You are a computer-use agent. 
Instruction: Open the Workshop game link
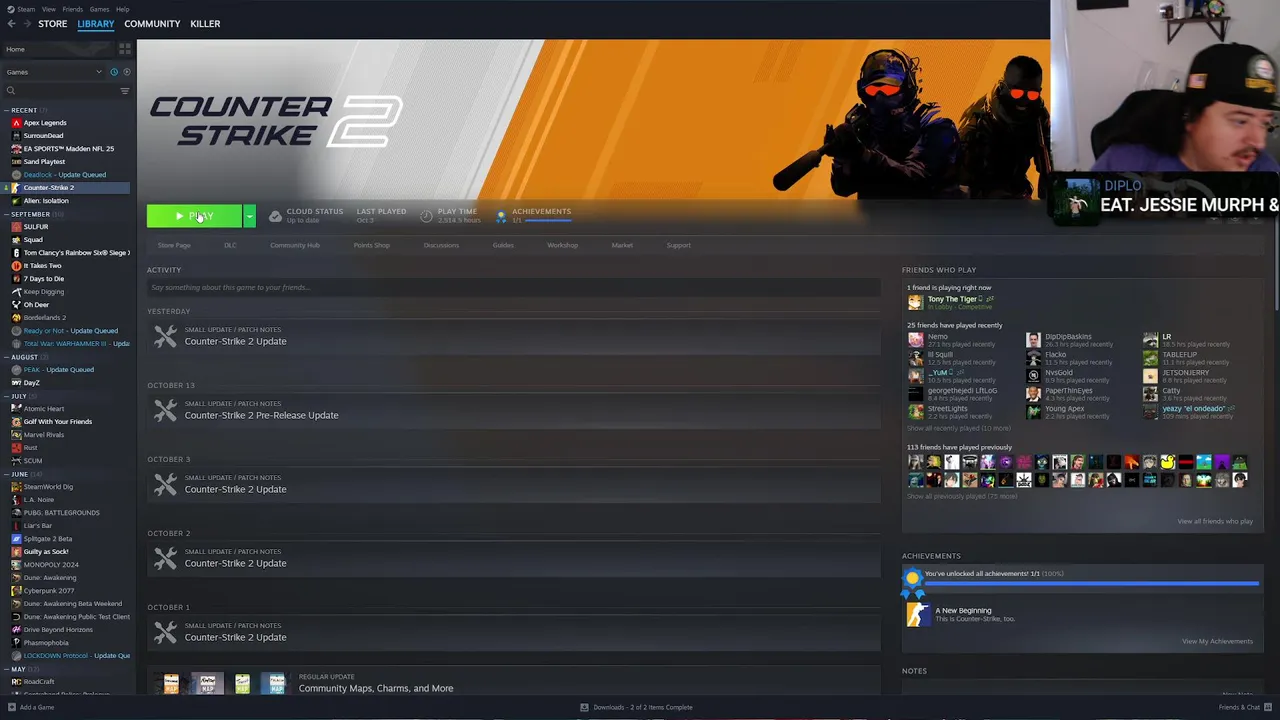pyautogui.click(x=562, y=245)
